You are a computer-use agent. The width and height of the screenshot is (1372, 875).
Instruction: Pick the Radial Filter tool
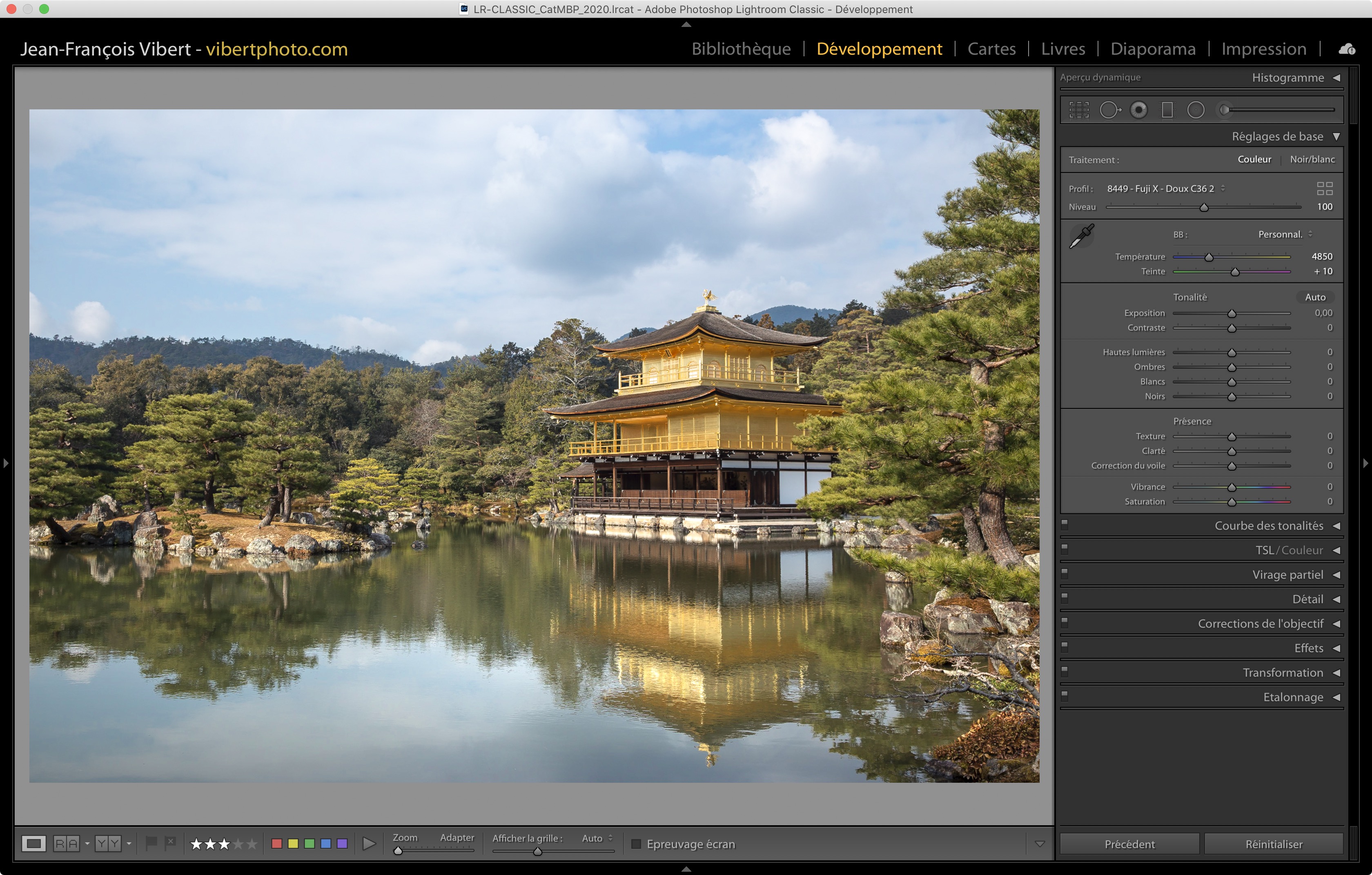[1195, 110]
